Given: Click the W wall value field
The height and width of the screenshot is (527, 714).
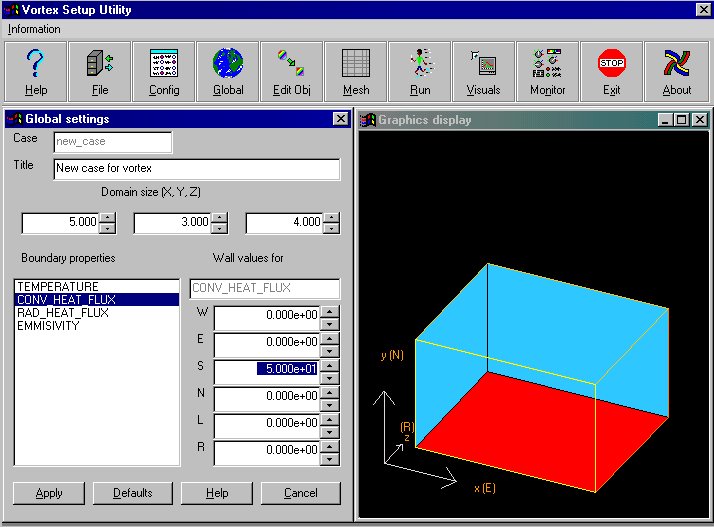Looking at the screenshot, I should point(267,318).
